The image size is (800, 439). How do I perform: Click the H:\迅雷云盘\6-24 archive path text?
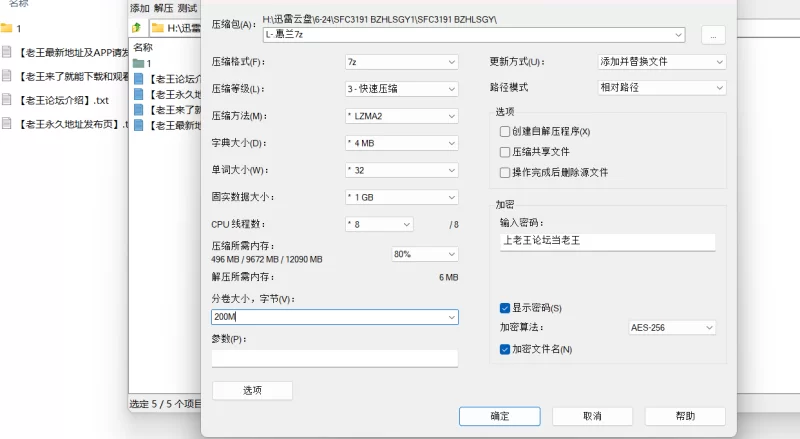(380, 19)
